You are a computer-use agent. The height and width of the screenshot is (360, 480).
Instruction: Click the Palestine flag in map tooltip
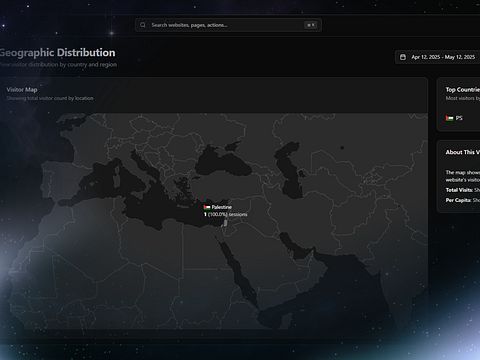[x=207, y=207]
